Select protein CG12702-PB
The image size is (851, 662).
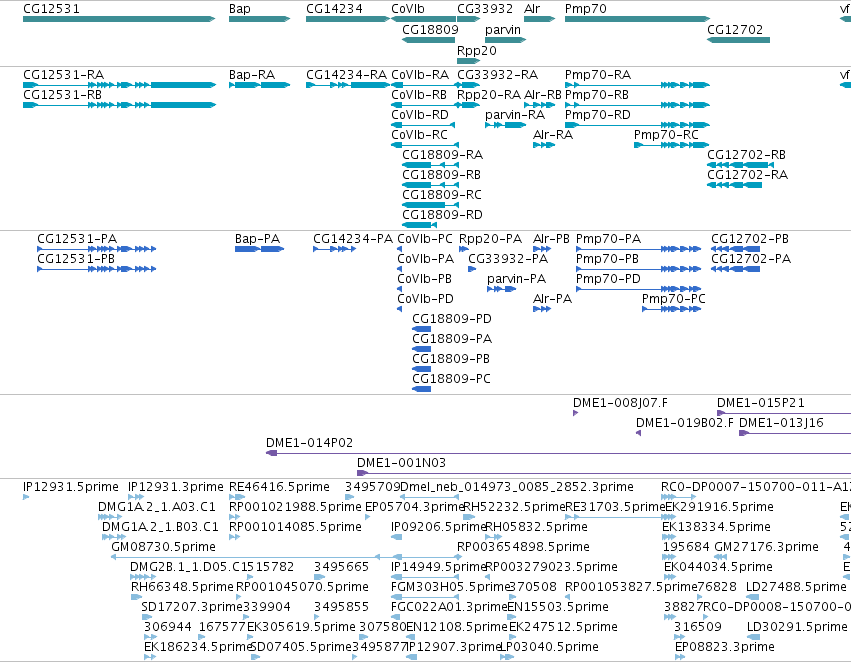pos(735,249)
